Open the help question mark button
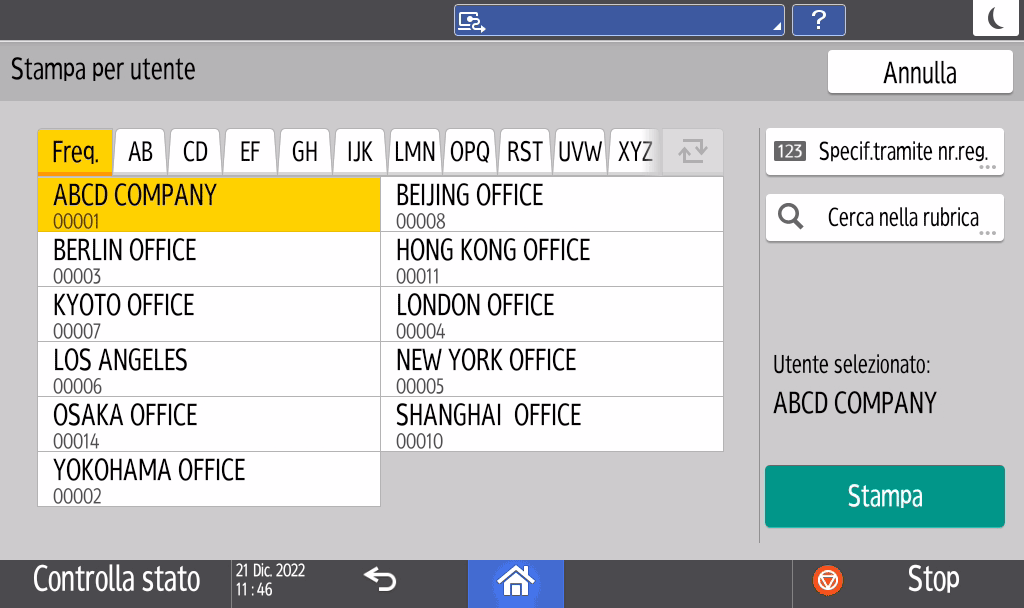The height and width of the screenshot is (608, 1024). tap(819, 20)
